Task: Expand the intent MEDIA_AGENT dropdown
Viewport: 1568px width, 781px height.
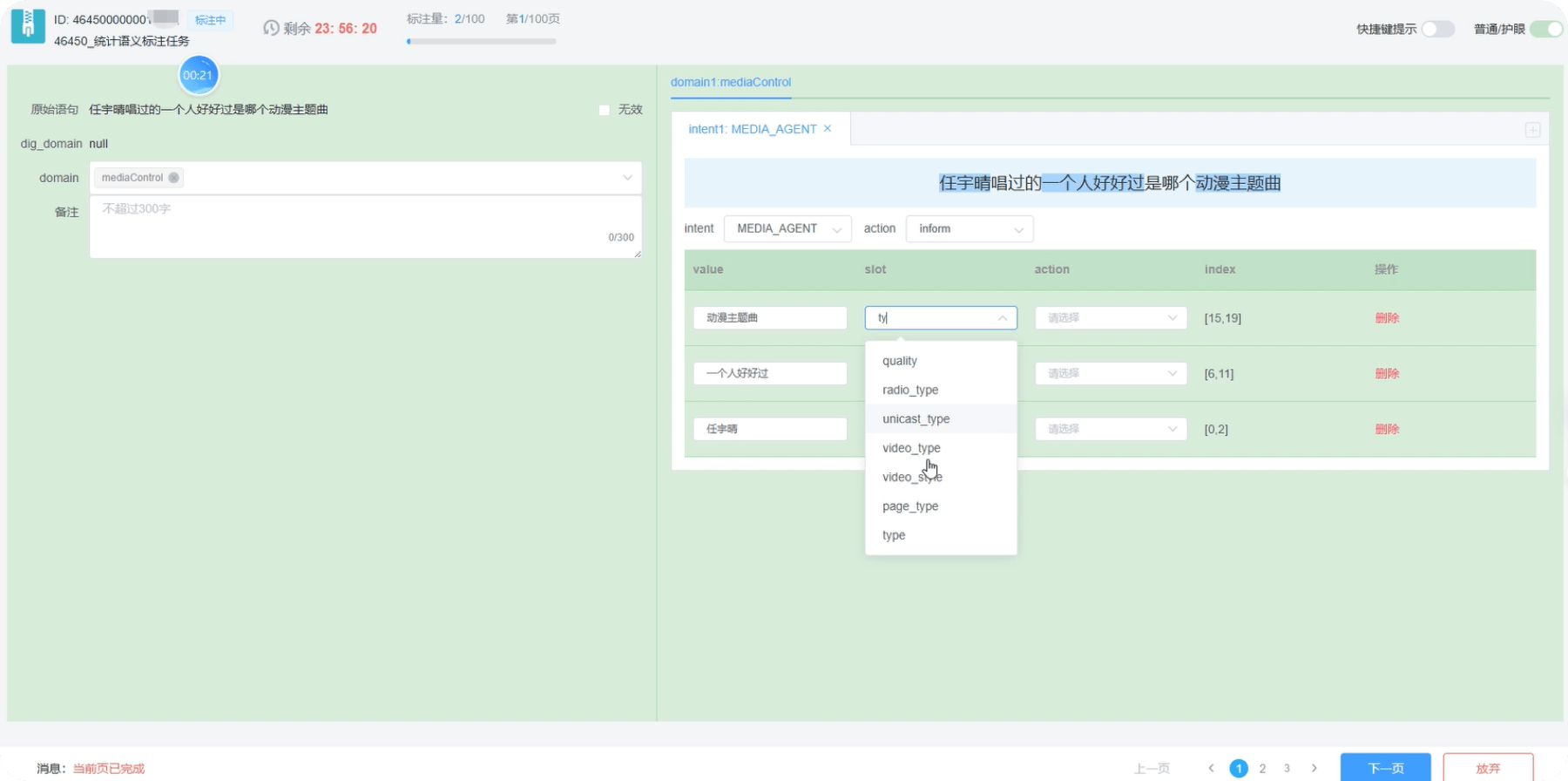Action: 787,228
